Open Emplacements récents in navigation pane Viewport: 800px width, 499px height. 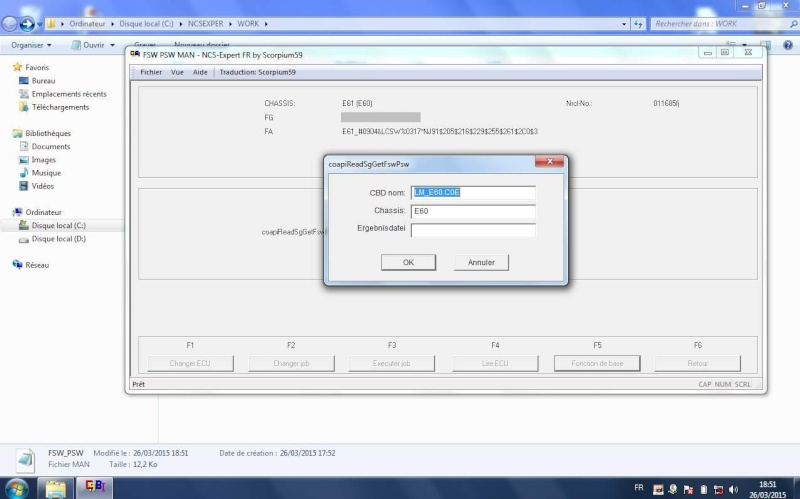[63, 94]
